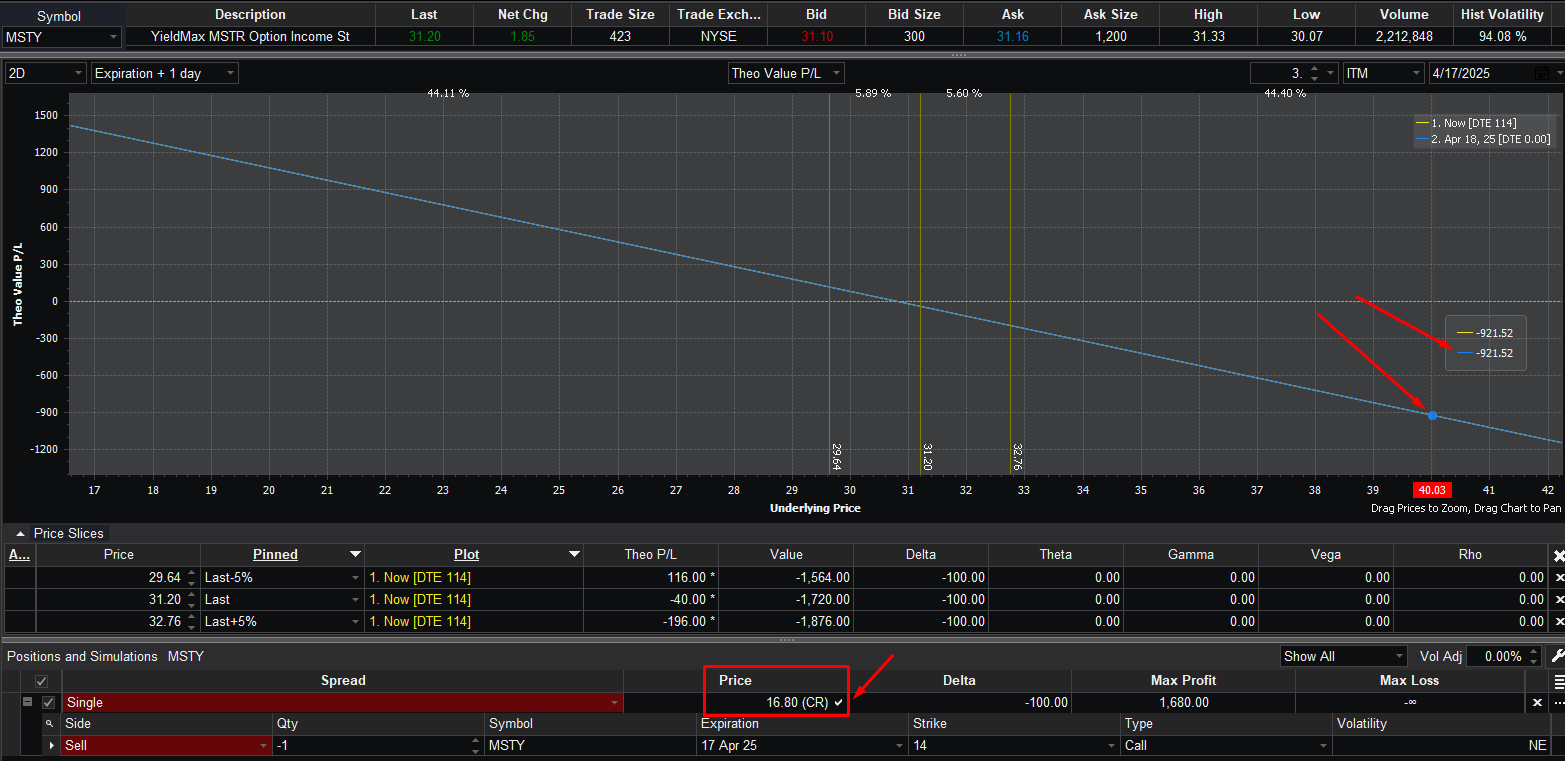Click the blue data point on the P/L line
The height and width of the screenshot is (761, 1565).
pos(1432,415)
